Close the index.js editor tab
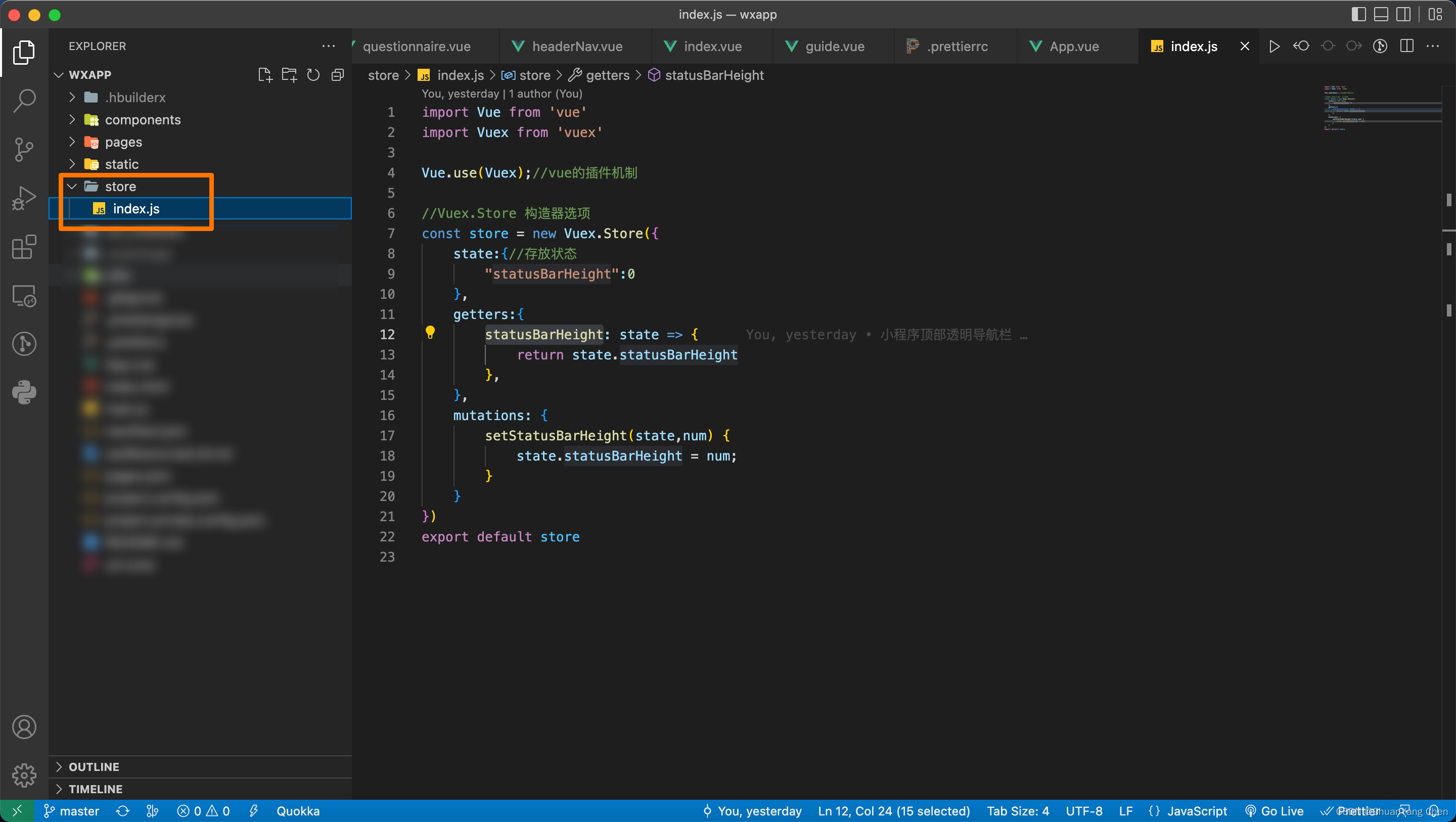The image size is (1456, 822). point(1245,46)
